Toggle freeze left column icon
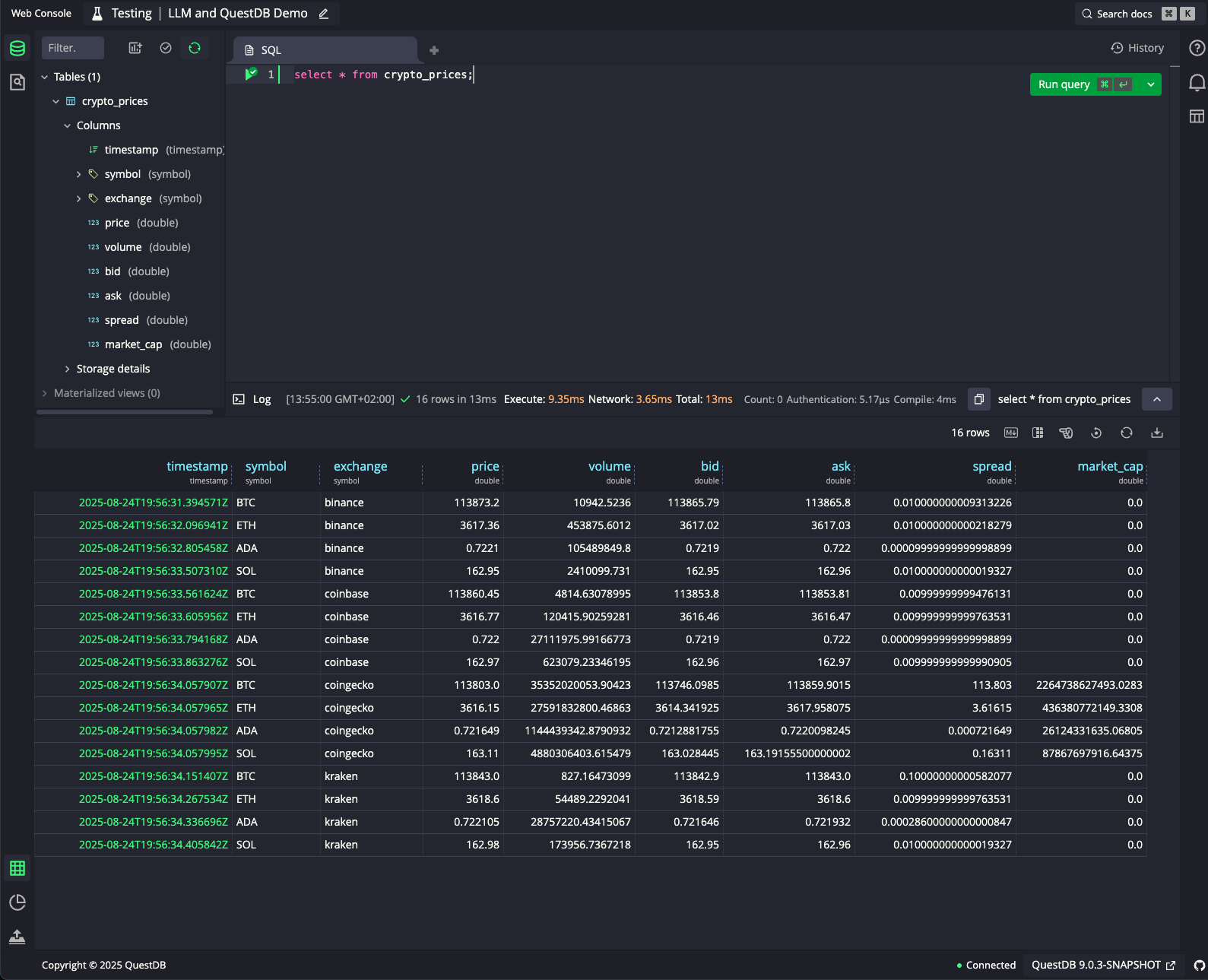This screenshot has width=1208, height=980. [1038, 433]
